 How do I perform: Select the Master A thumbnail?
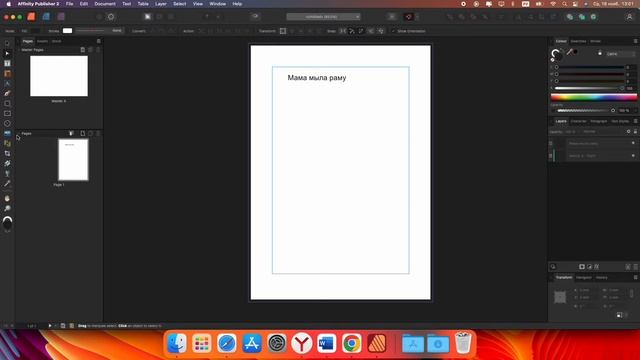point(59,76)
